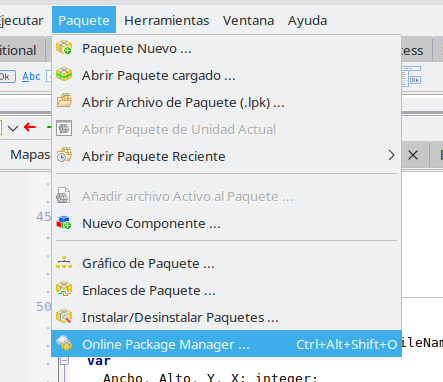This screenshot has width=443, height=382.
Task: Open Abrir Paquete Reciente submenu
Action: click(226, 156)
